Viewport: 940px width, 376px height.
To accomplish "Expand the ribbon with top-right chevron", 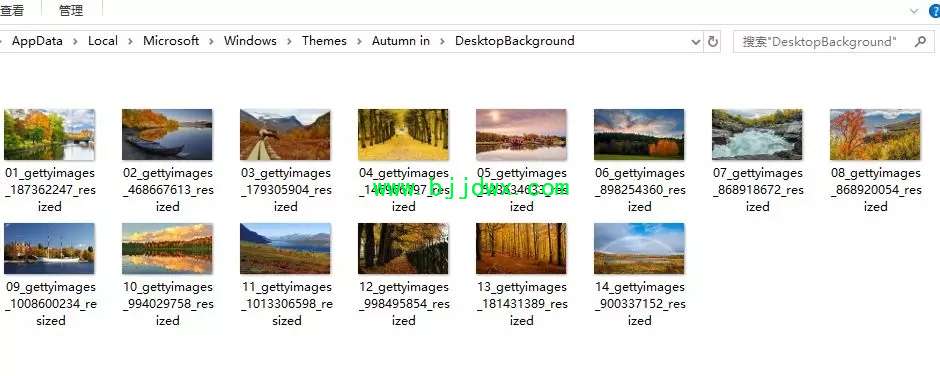I will 914,10.
